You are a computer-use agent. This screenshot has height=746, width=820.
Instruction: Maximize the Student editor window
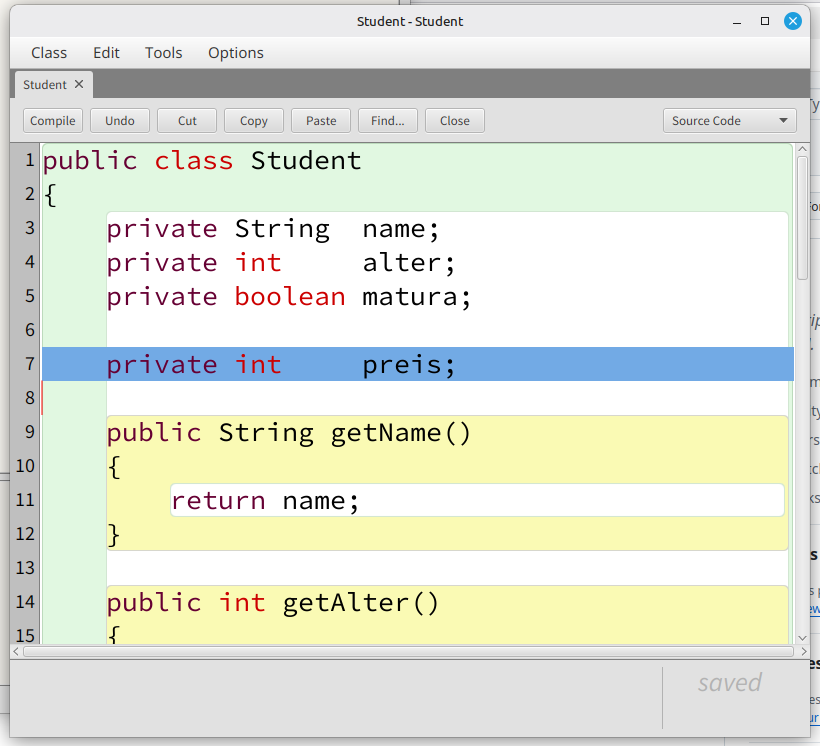(765, 21)
